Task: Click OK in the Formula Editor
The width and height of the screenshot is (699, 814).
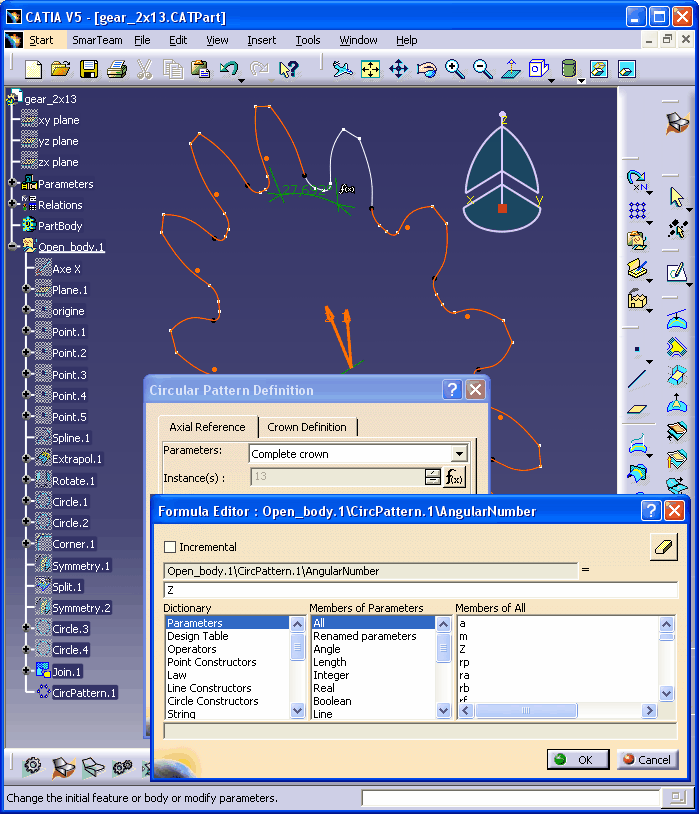Action: pos(578,759)
